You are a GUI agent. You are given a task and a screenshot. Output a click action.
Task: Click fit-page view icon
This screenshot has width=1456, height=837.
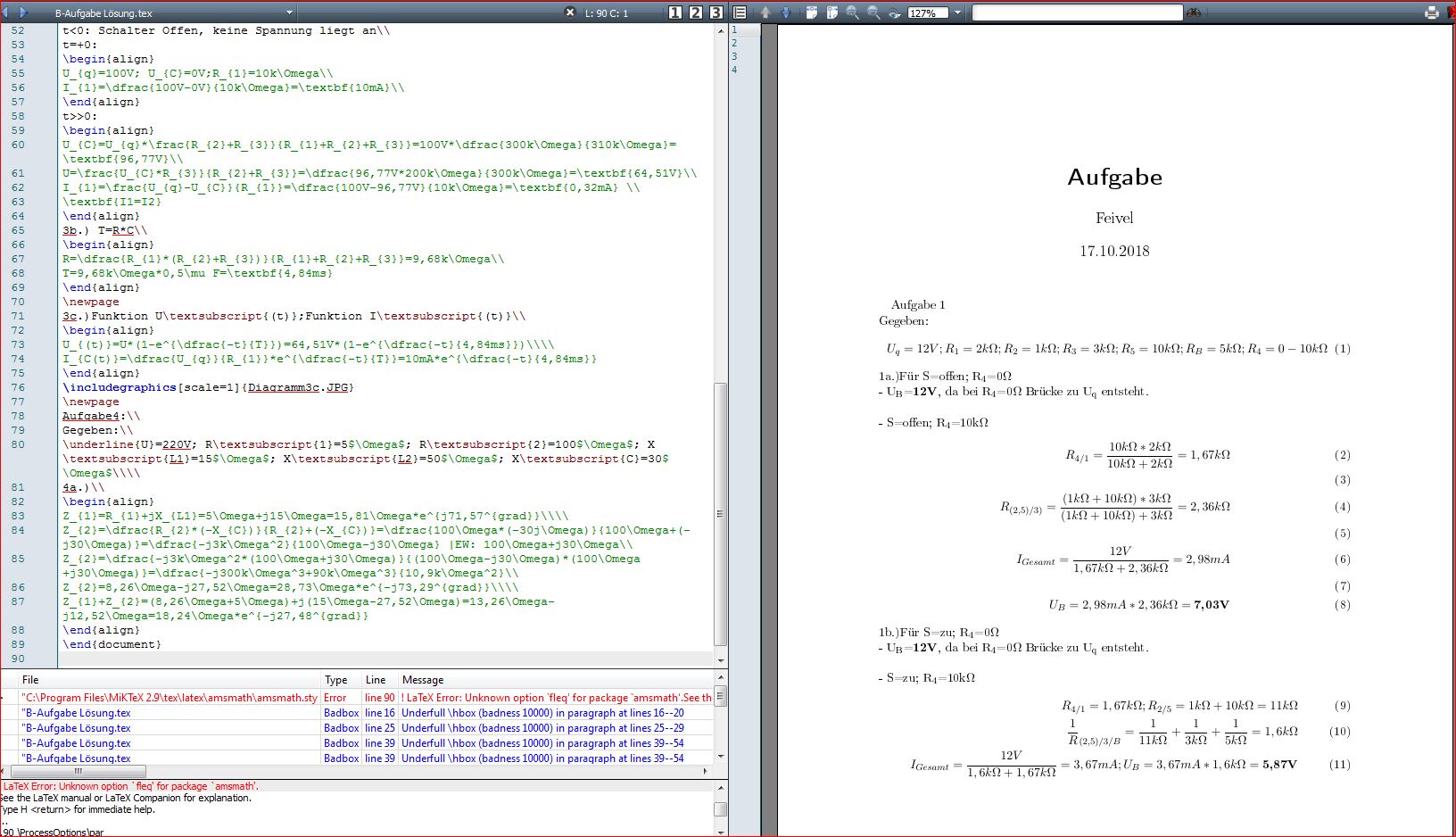click(832, 12)
